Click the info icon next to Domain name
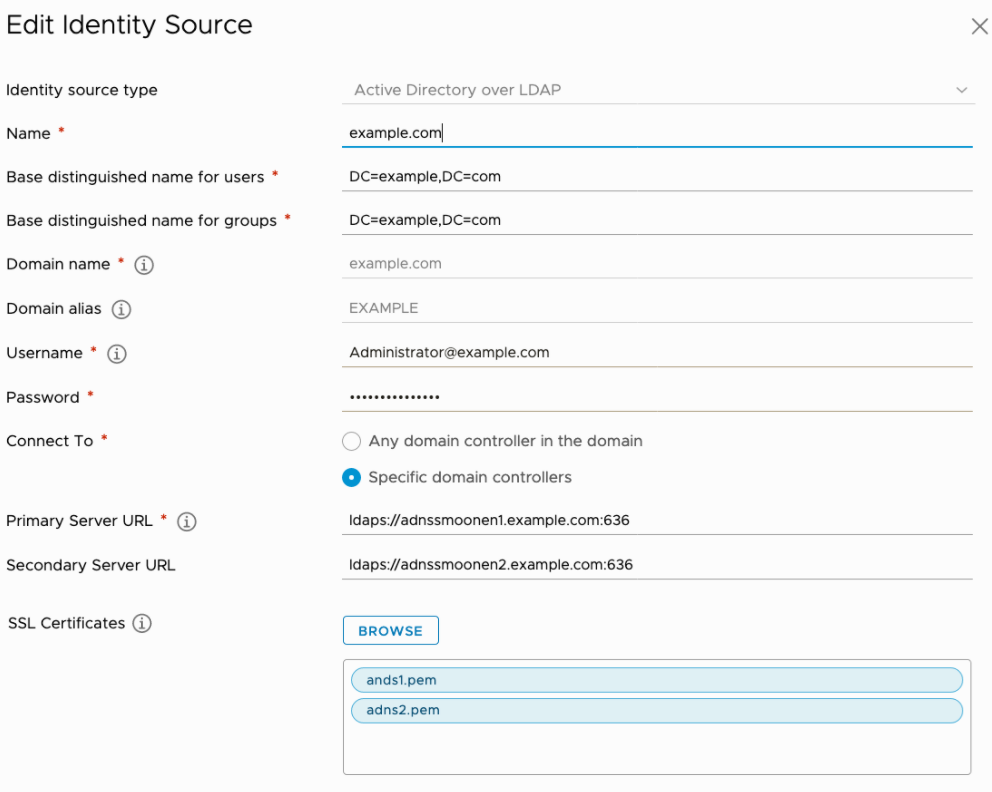Viewport: 992px width, 792px height. coord(144,265)
